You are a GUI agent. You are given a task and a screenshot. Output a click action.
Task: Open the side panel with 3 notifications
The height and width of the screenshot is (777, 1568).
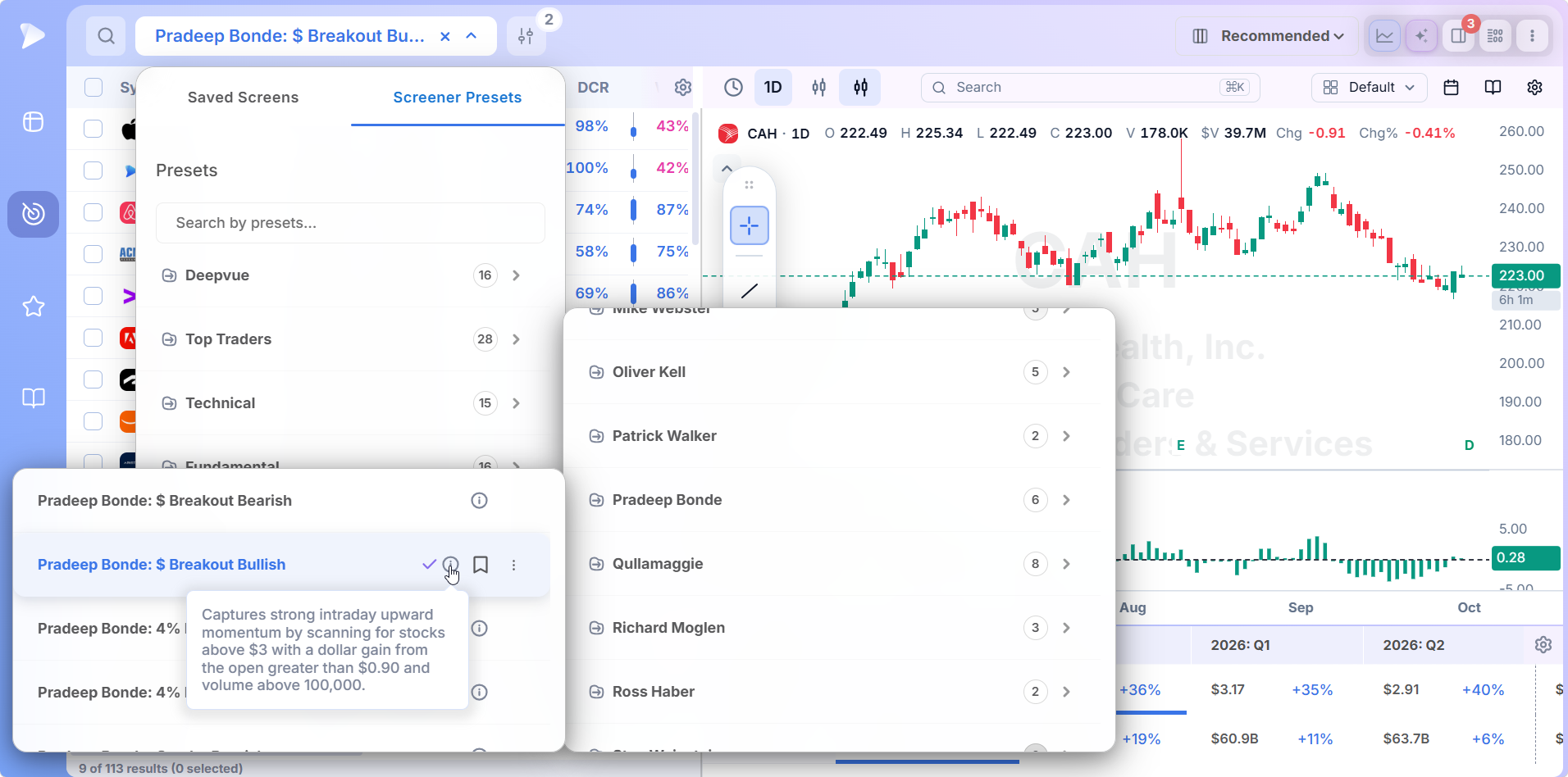click(x=1458, y=36)
